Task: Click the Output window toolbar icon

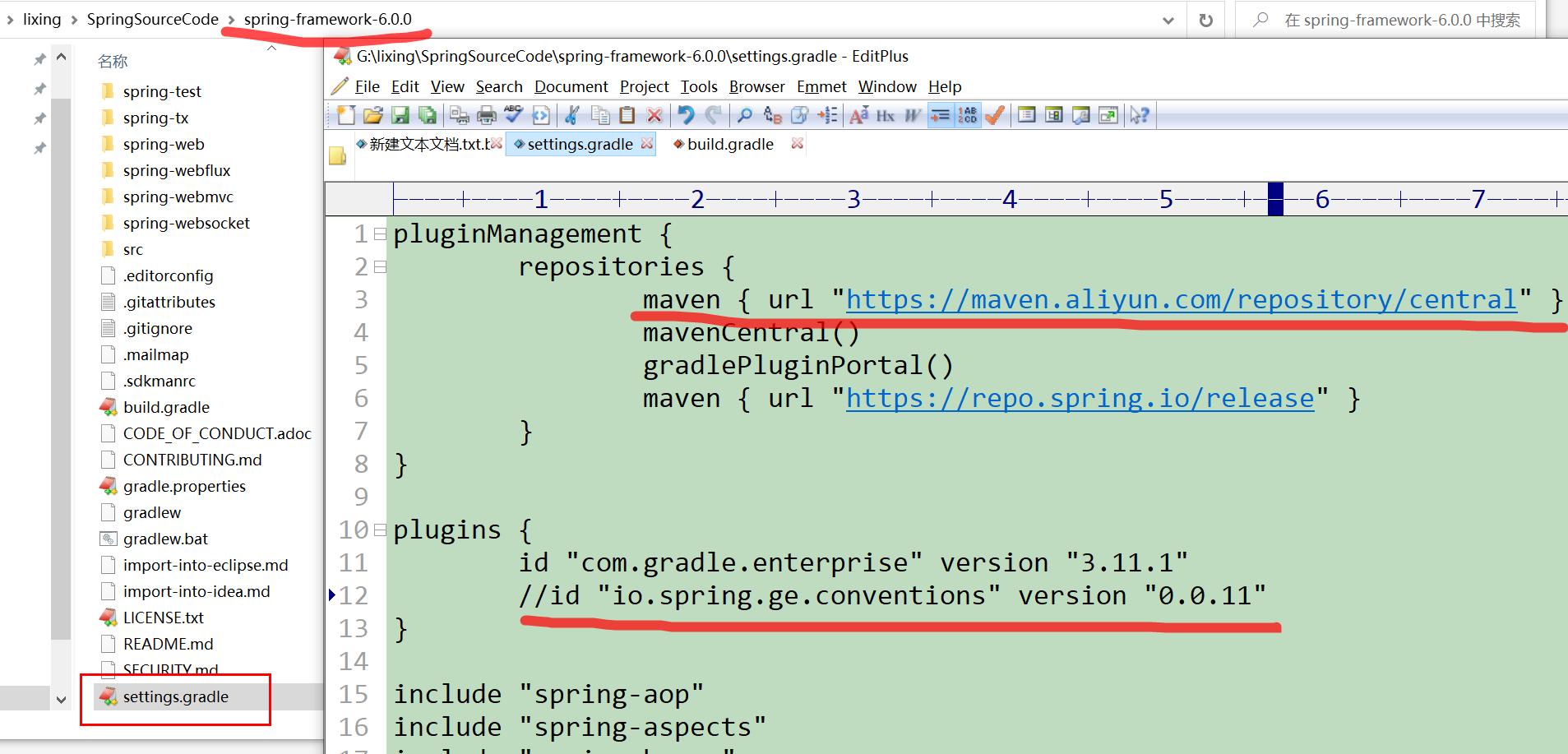Action: tap(1081, 115)
